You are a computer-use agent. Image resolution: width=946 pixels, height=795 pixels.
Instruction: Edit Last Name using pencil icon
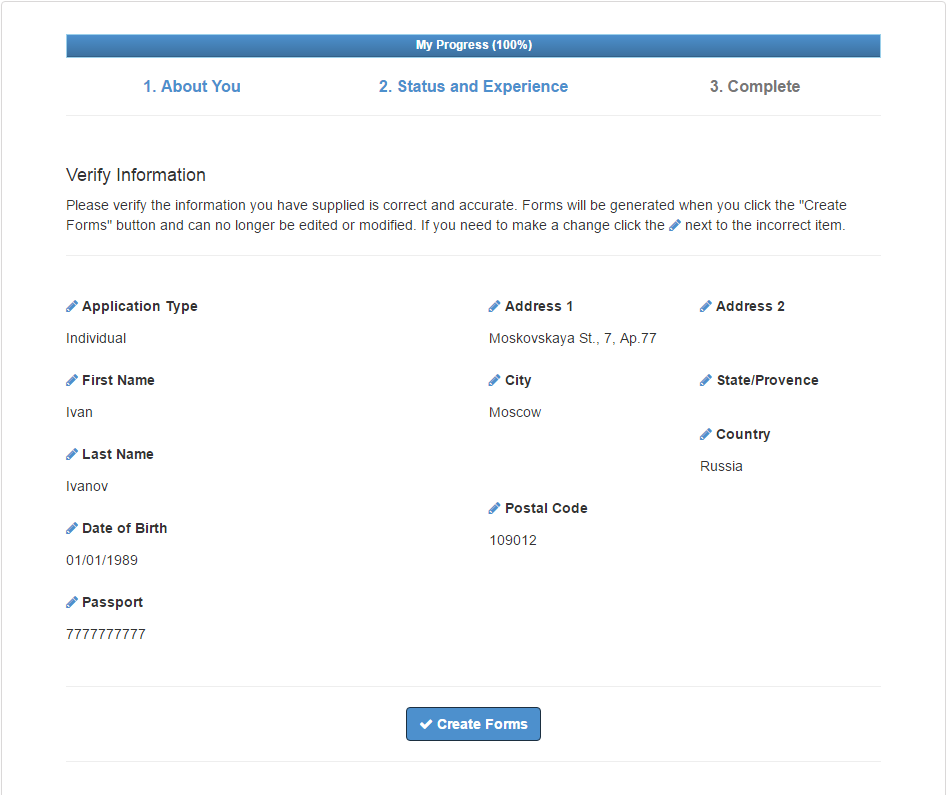point(72,454)
